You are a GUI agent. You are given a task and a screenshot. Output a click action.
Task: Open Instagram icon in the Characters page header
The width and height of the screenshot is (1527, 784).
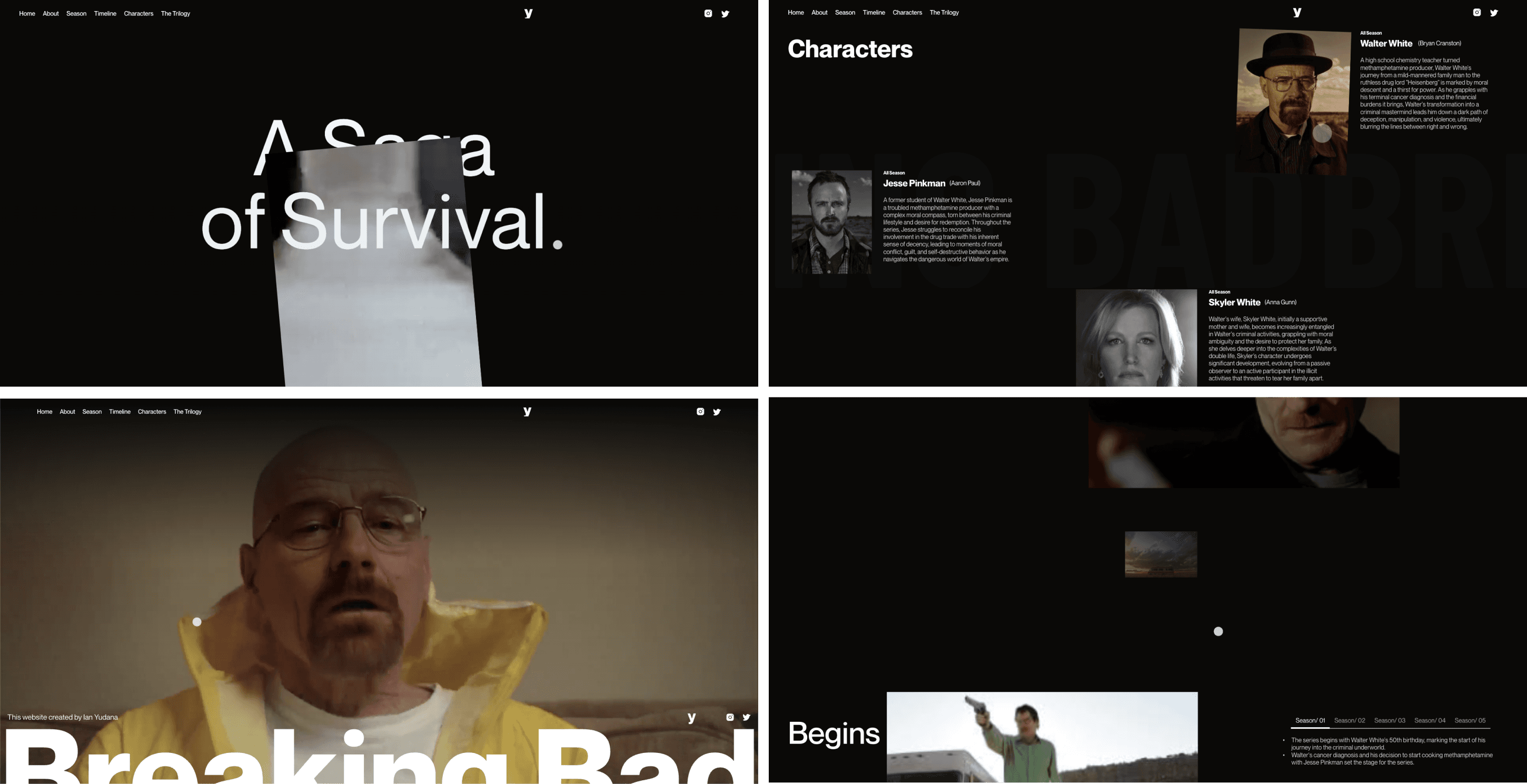1476,13
